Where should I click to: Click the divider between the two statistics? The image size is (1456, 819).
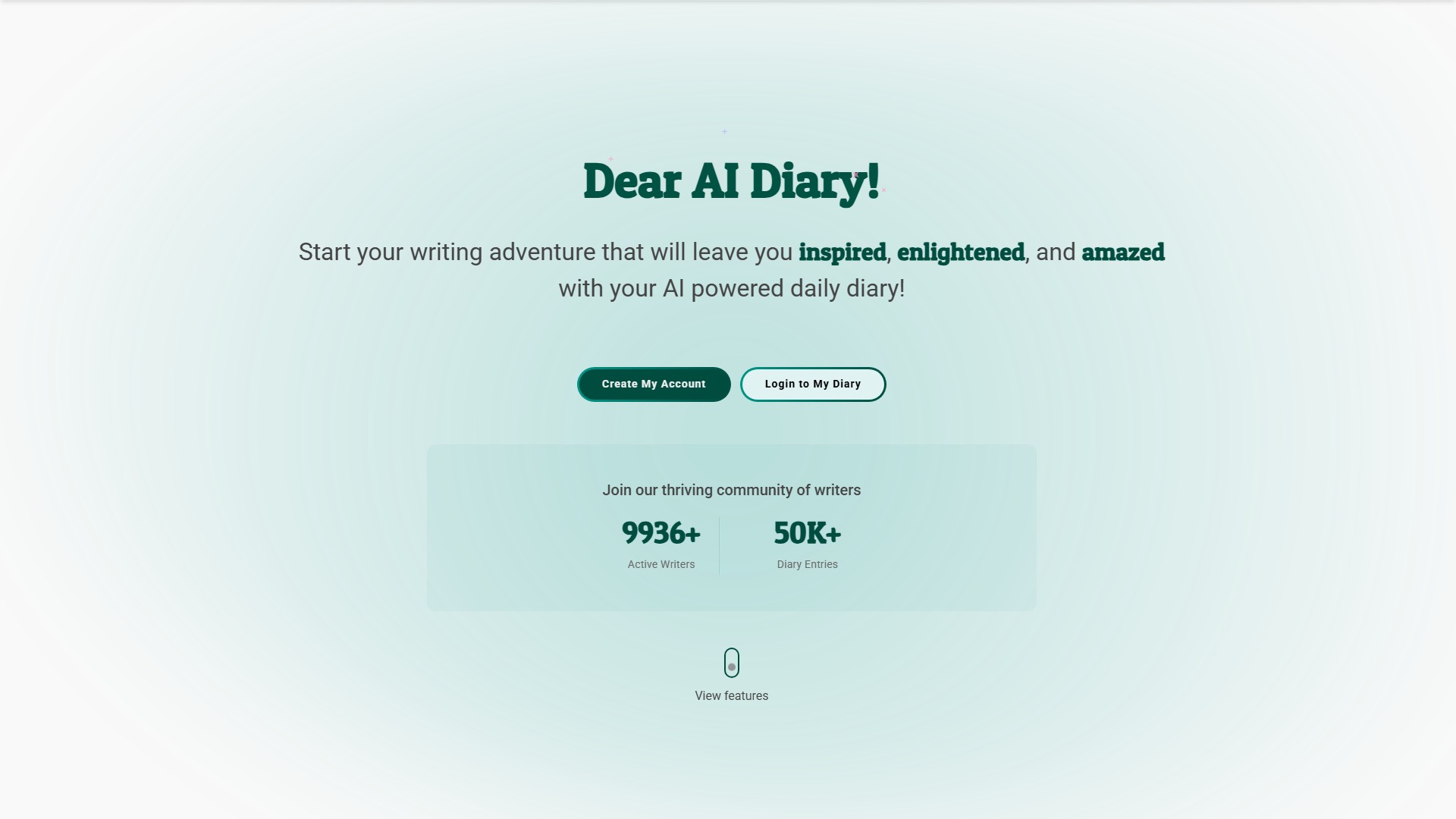720,544
